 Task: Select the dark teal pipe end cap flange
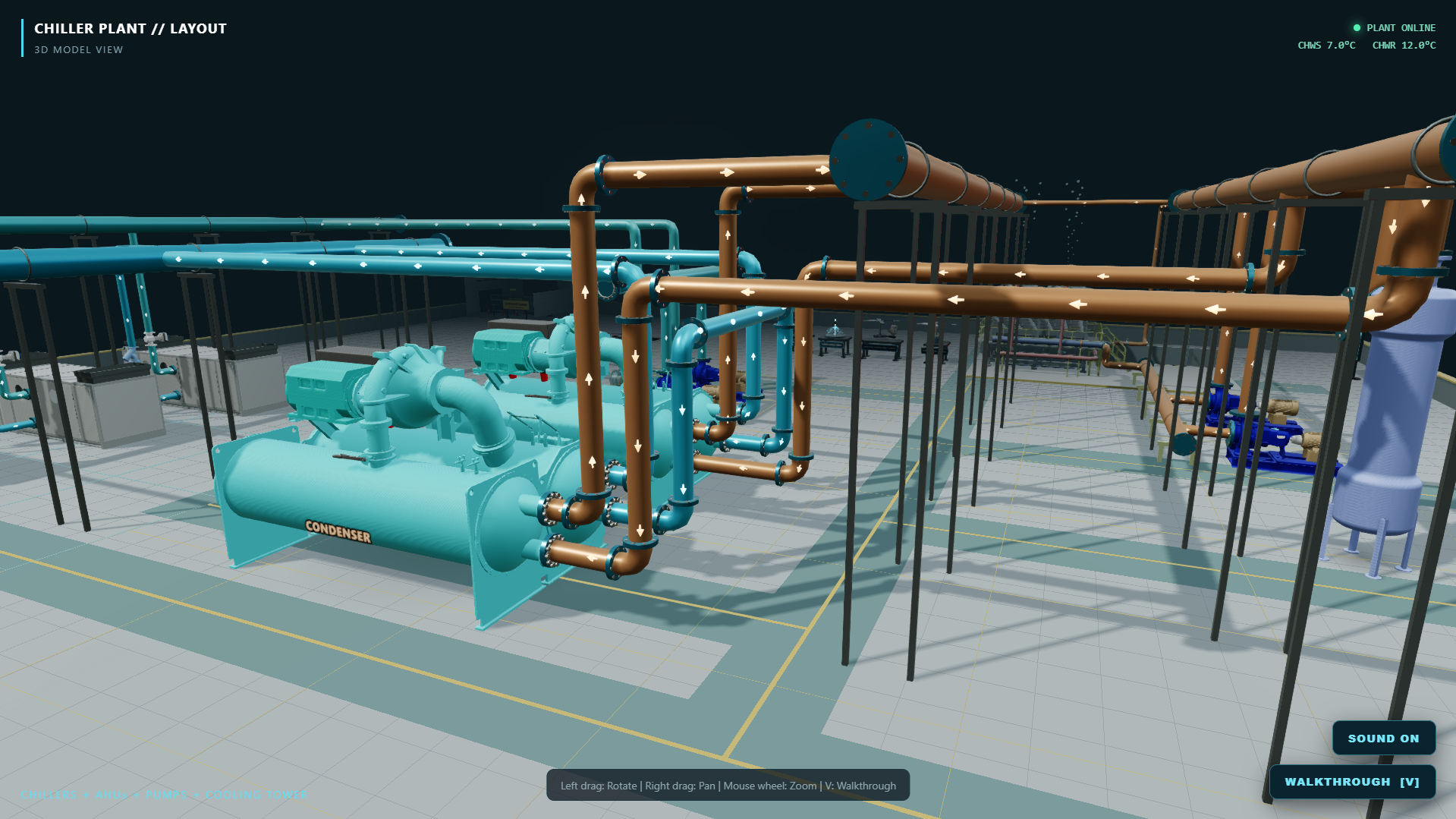click(869, 159)
